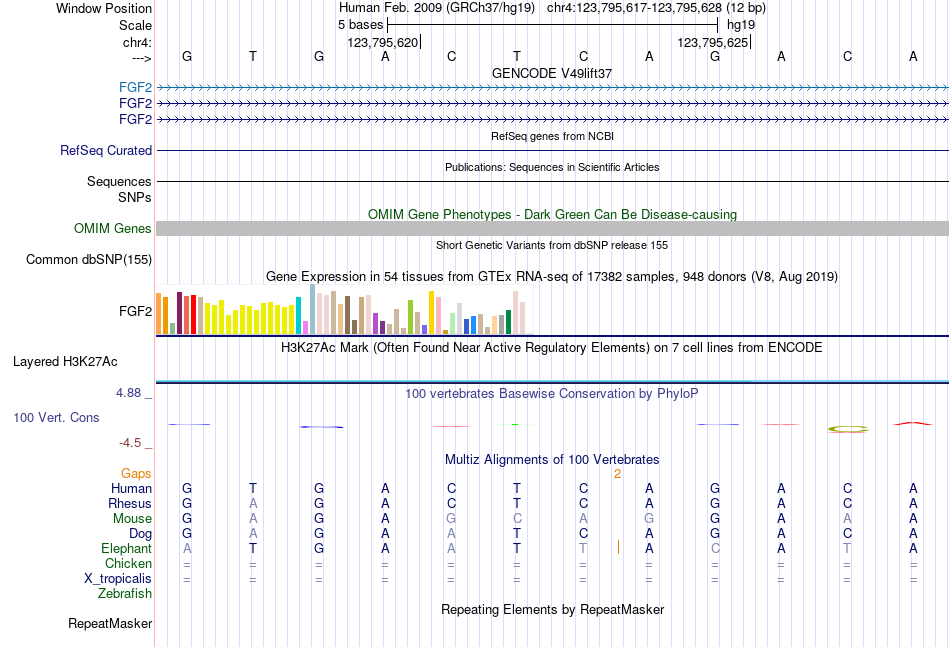Screen dimensions: 950x647
Task: Click the hg19 label beside the scale bar
Action: click(x=741, y=25)
